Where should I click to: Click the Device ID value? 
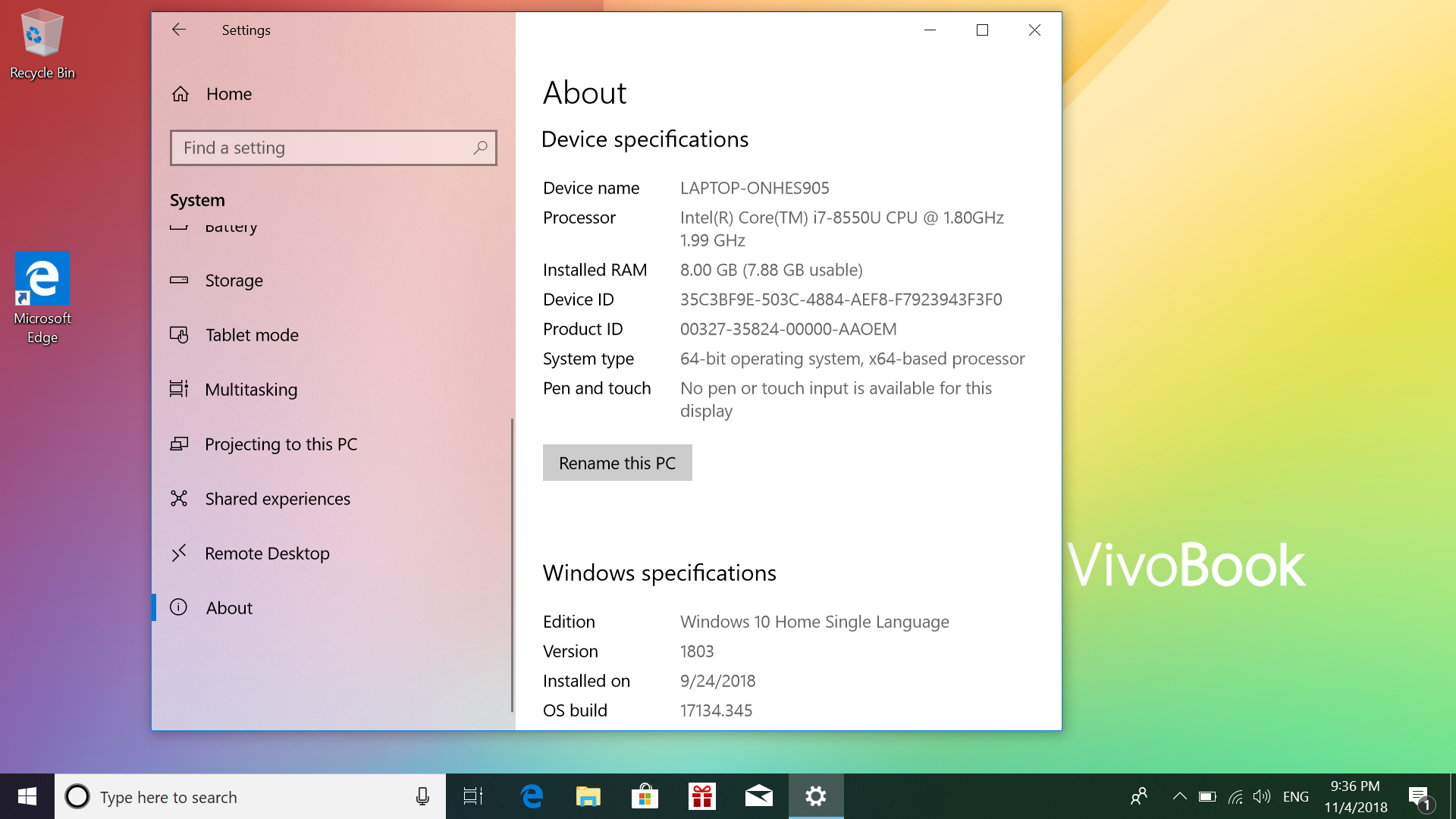click(x=841, y=300)
